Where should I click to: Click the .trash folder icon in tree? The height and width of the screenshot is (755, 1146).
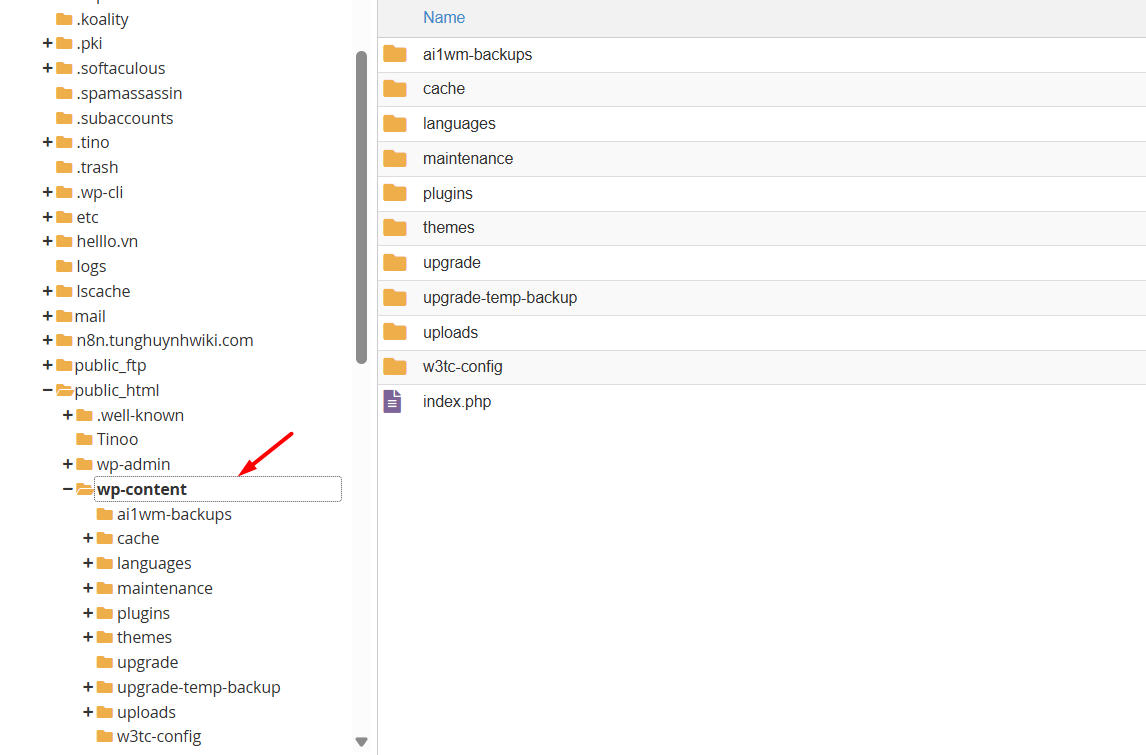[64, 167]
